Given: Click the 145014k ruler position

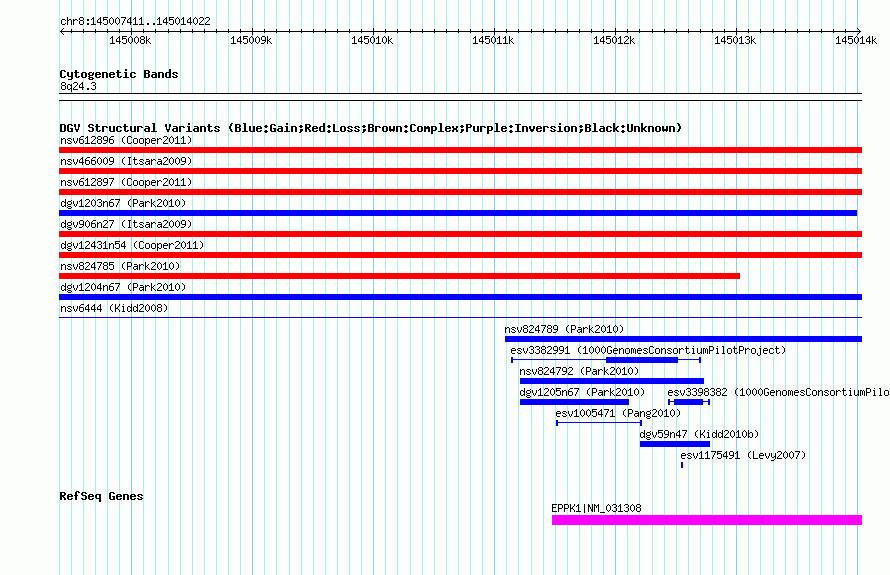Looking at the screenshot, I should pyautogui.click(x=856, y=40).
